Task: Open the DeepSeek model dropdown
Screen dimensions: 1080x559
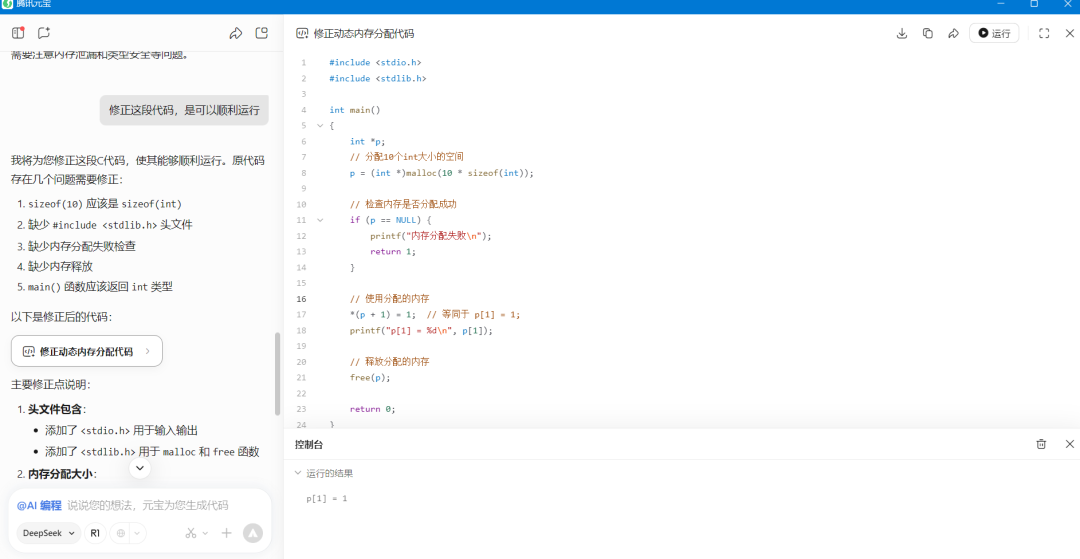Action: (48, 533)
